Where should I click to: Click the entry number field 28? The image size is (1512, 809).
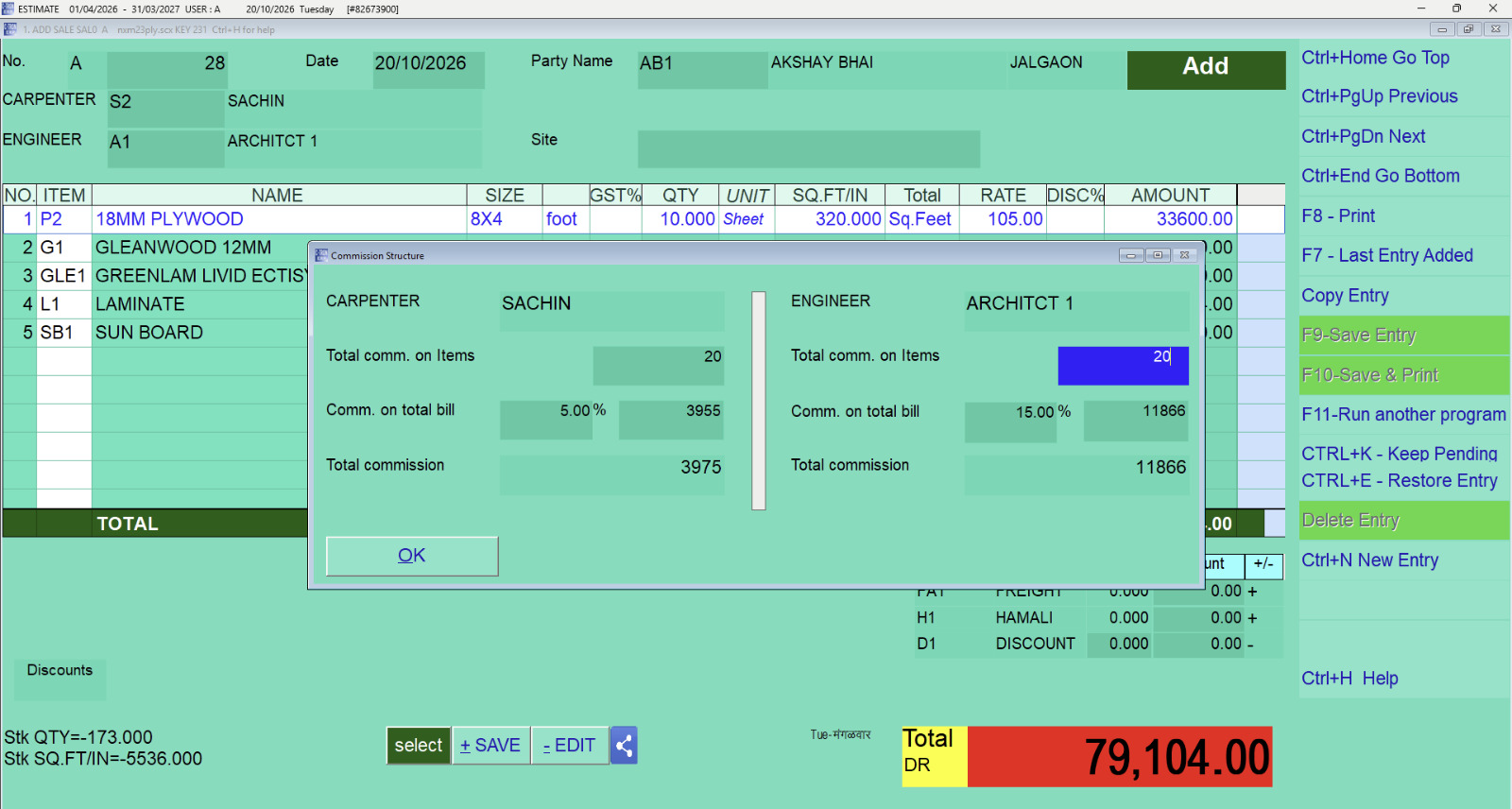tap(166, 70)
